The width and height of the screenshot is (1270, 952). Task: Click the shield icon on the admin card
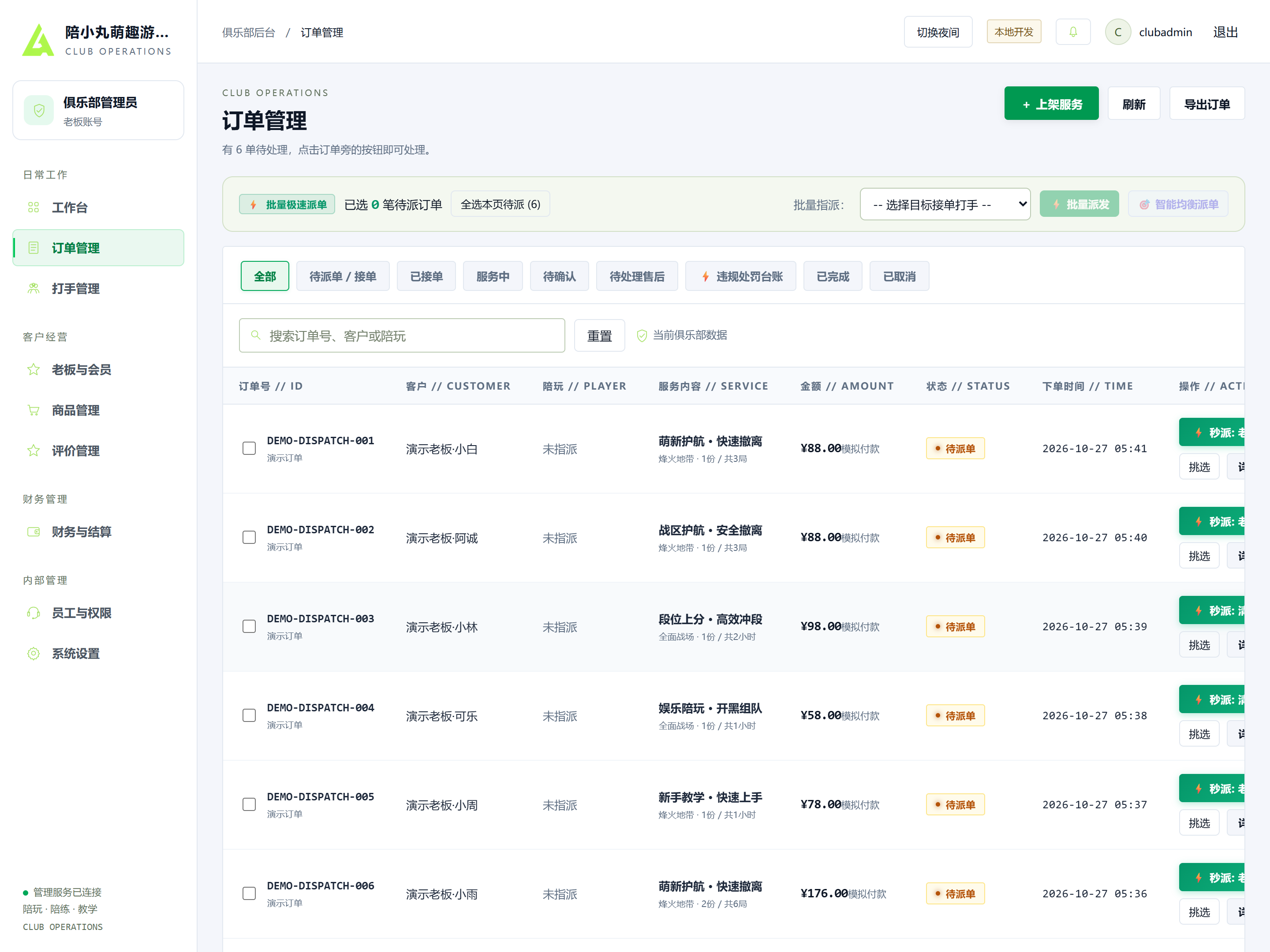coord(39,110)
